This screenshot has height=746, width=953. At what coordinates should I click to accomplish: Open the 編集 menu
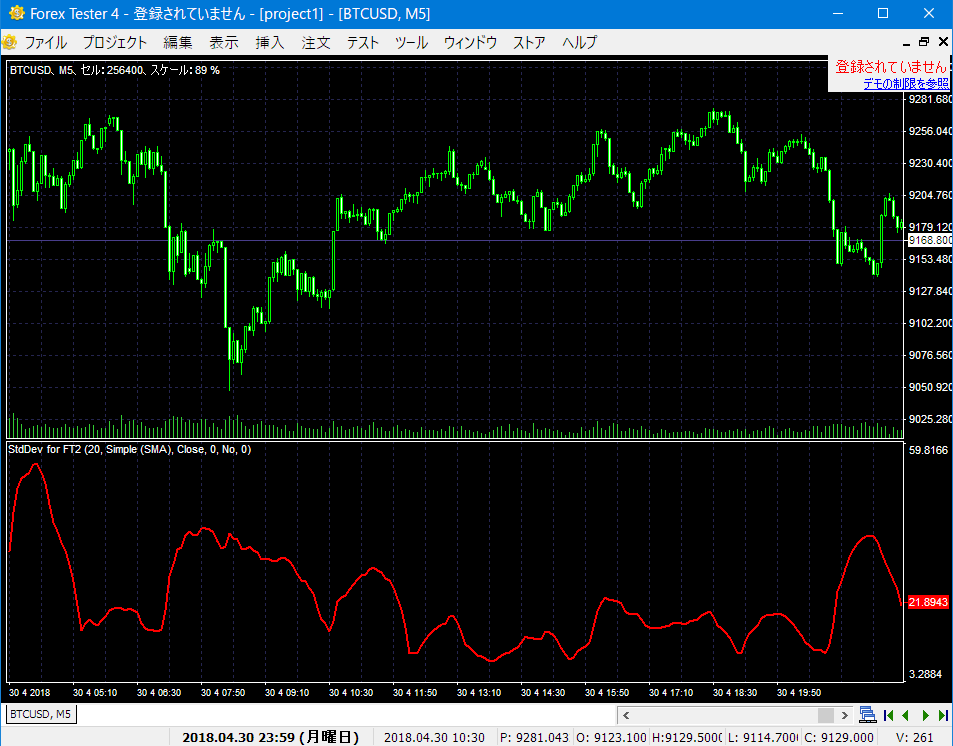point(177,43)
